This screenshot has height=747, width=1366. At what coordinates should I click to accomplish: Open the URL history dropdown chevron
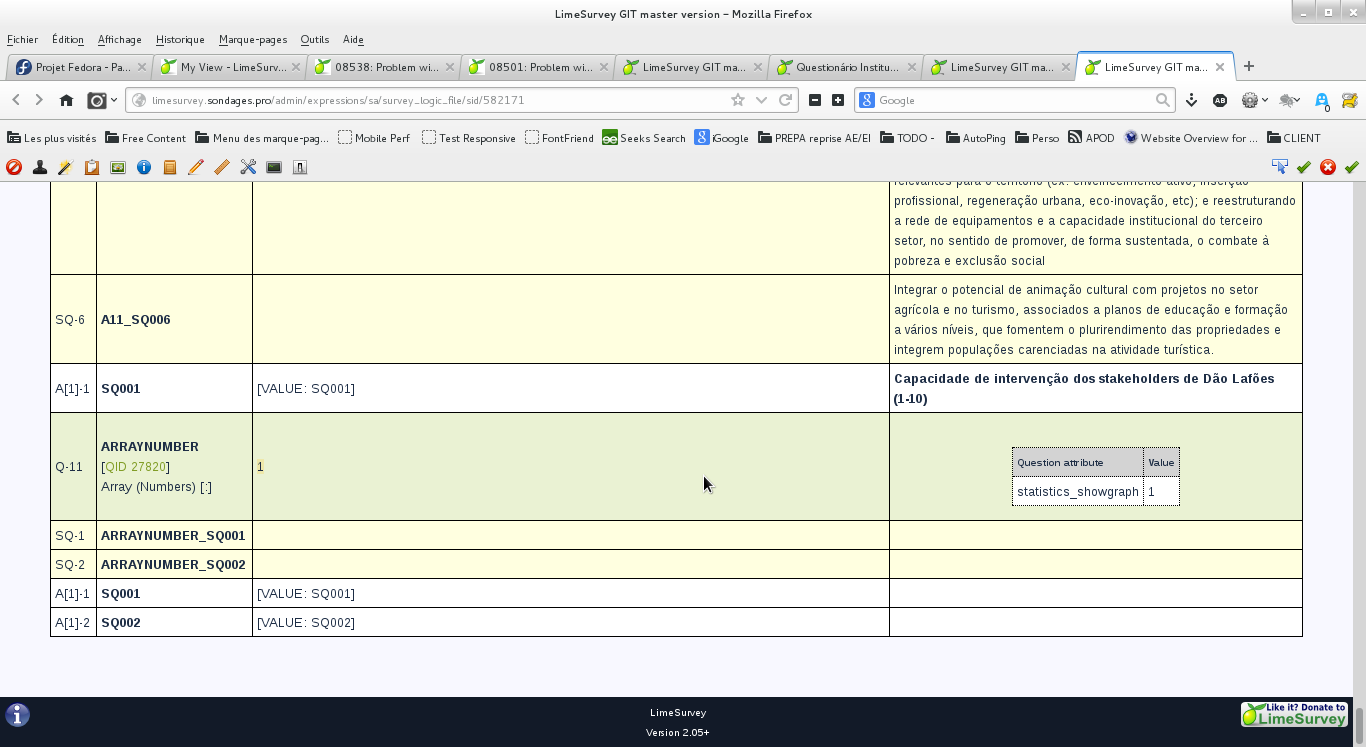(x=761, y=100)
